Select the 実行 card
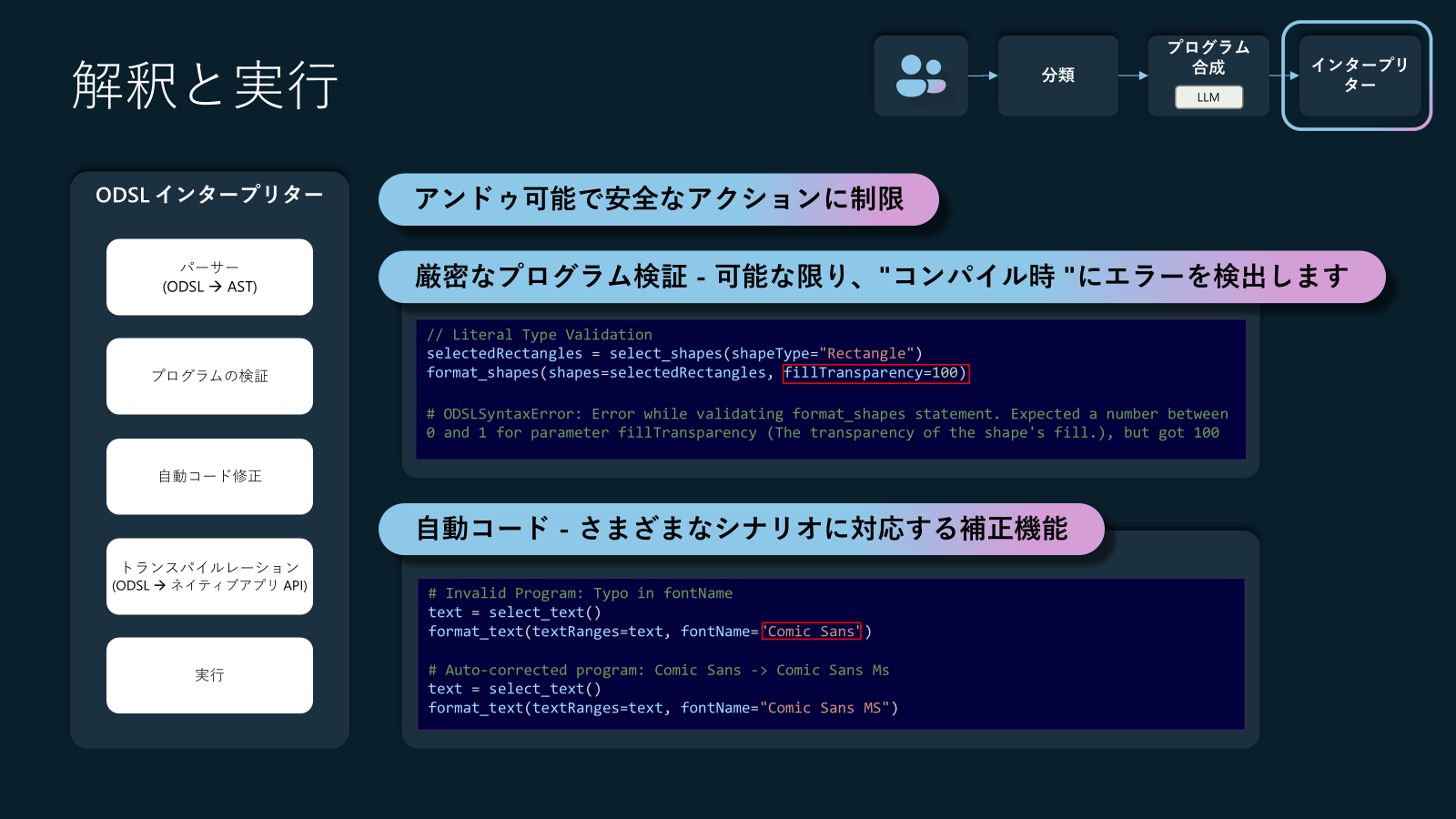The image size is (1456, 819). pos(209,675)
